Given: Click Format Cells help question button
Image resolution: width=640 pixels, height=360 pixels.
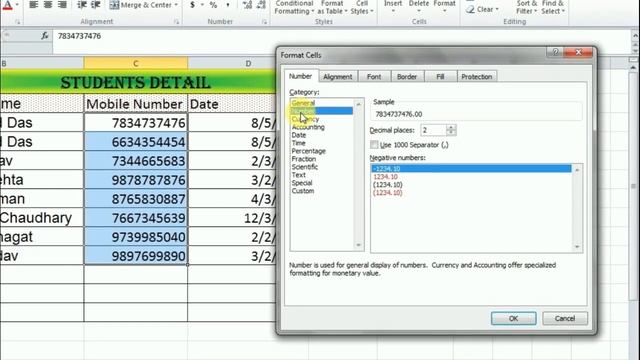Looking at the screenshot, I should 555,52.
